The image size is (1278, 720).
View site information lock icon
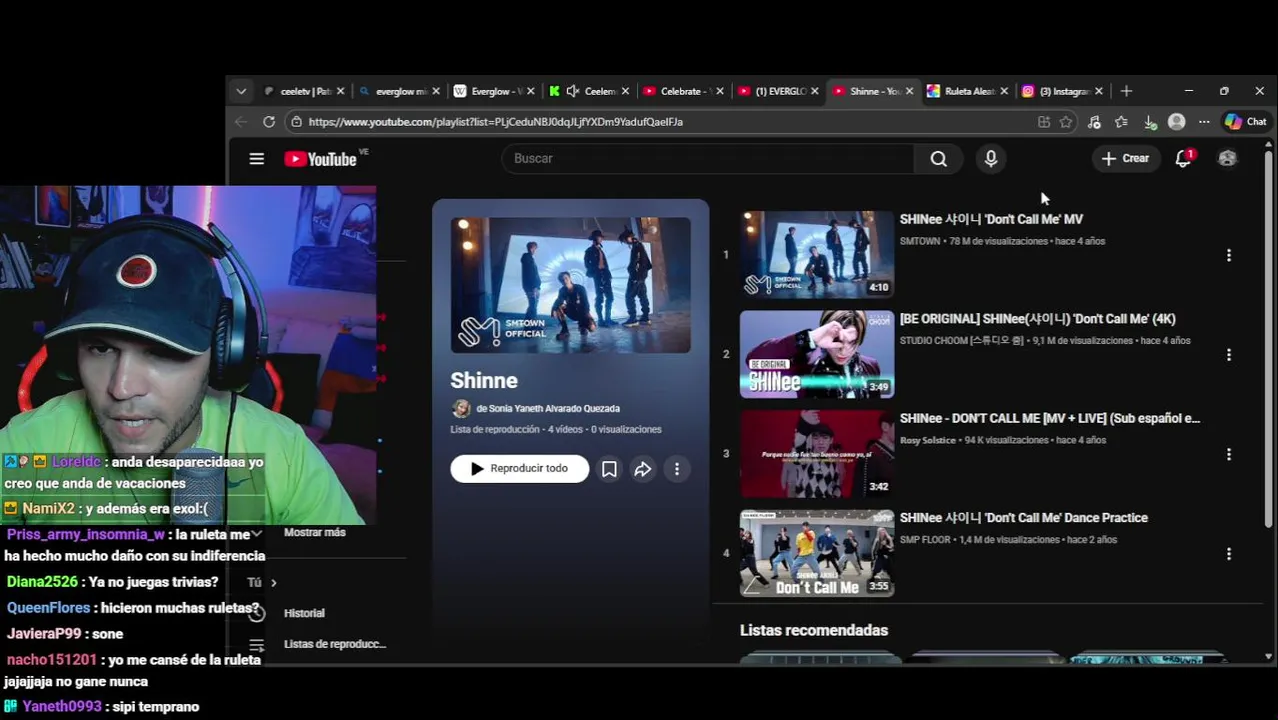(x=295, y=121)
